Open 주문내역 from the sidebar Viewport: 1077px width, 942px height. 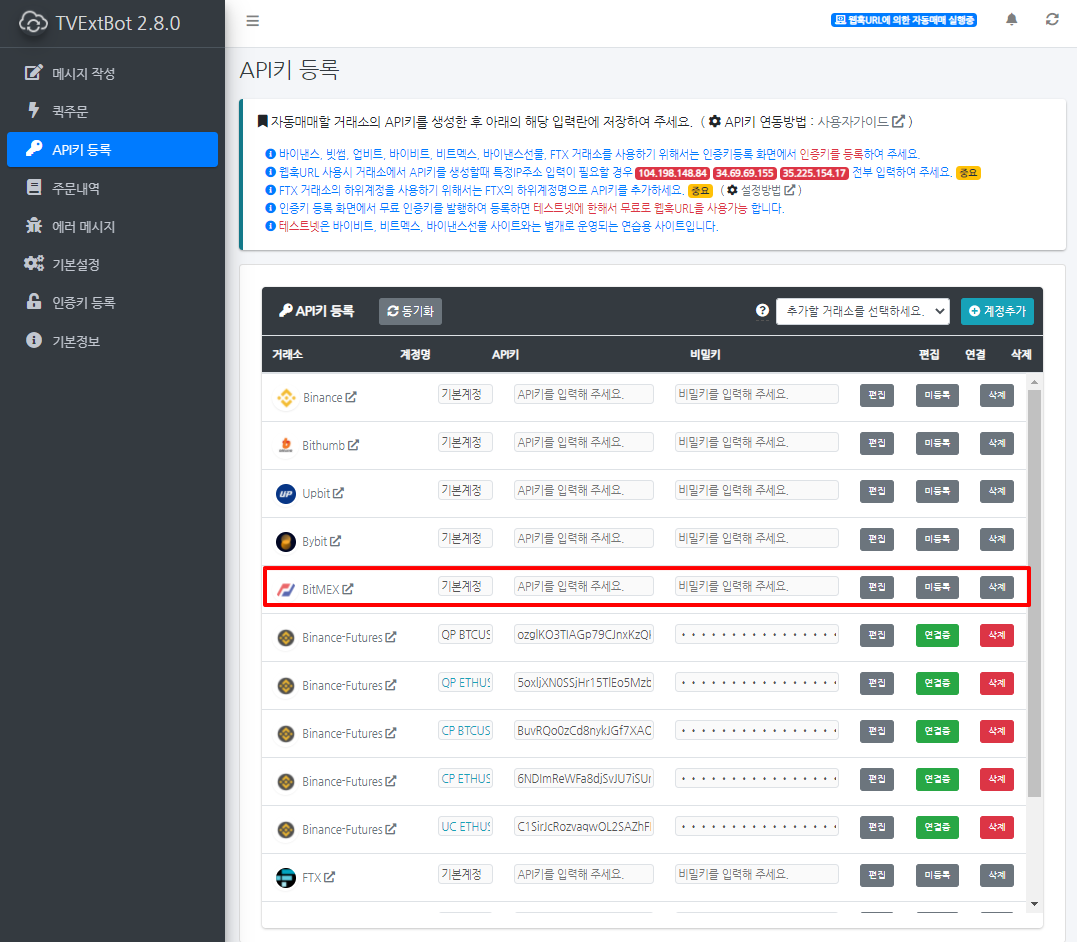coord(76,188)
